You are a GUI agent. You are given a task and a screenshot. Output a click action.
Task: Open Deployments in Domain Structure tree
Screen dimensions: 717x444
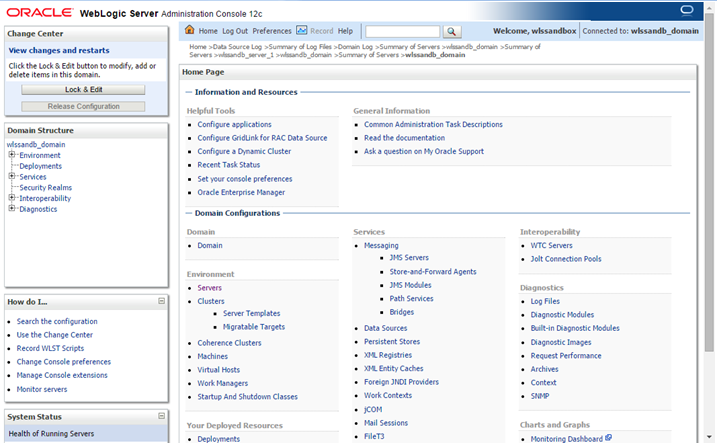pos(40,166)
